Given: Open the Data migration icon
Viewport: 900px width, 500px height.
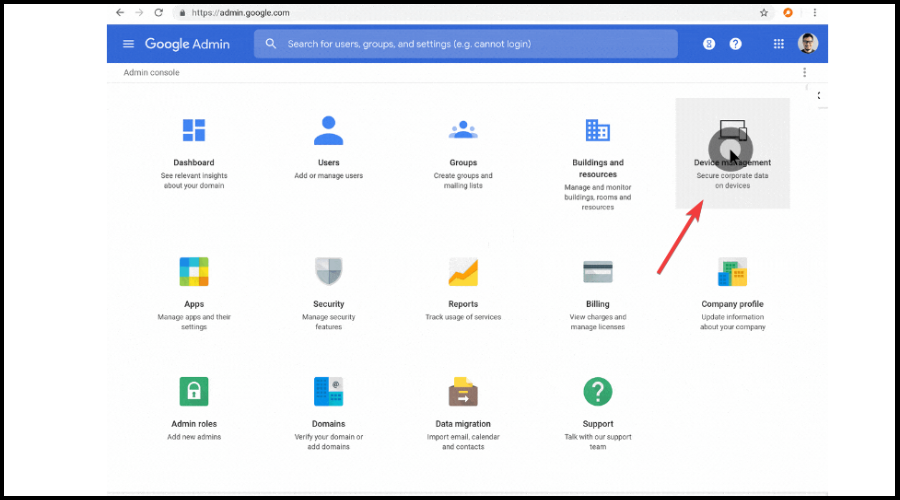Looking at the screenshot, I should tap(463, 392).
